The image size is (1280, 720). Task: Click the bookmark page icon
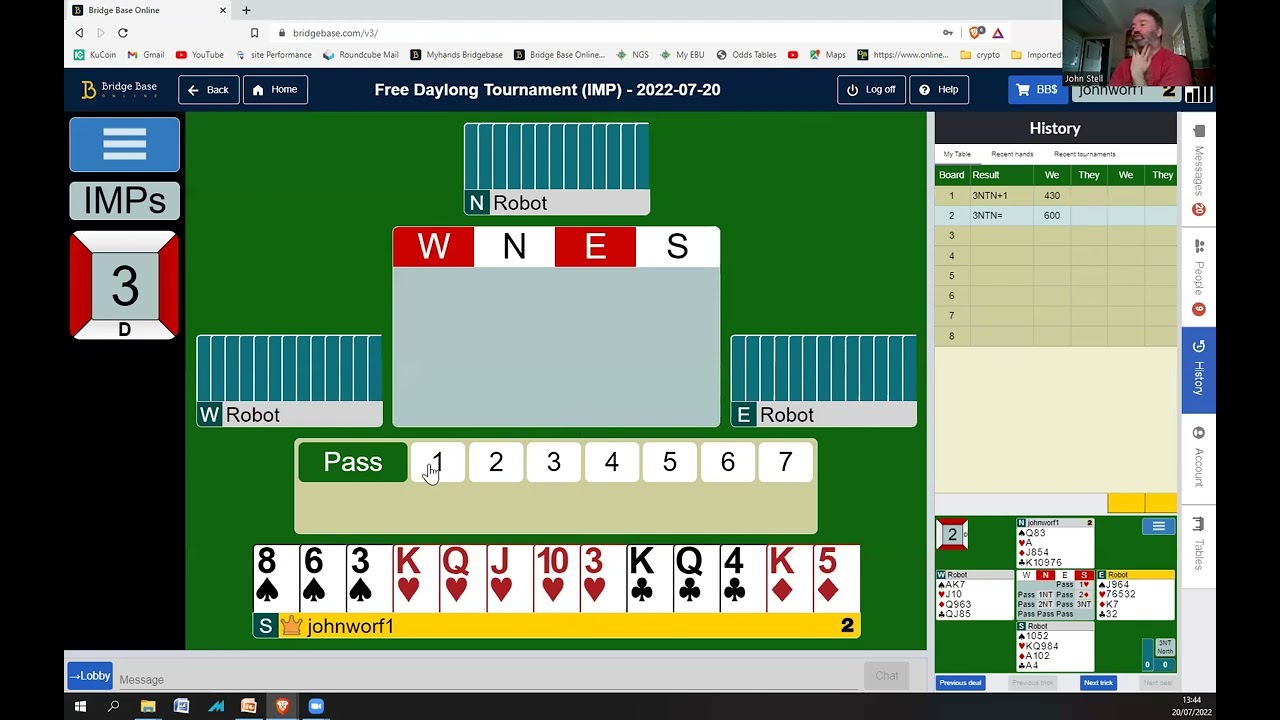point(254,33)
